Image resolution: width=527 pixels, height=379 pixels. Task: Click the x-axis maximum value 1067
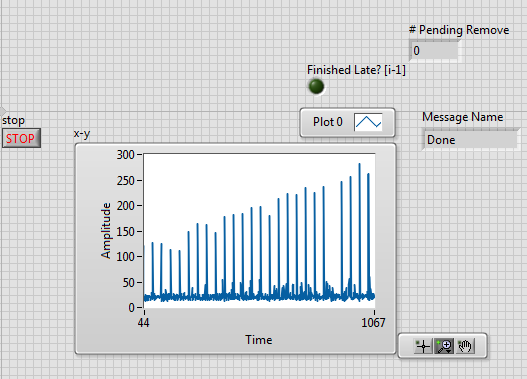(373, 323)
